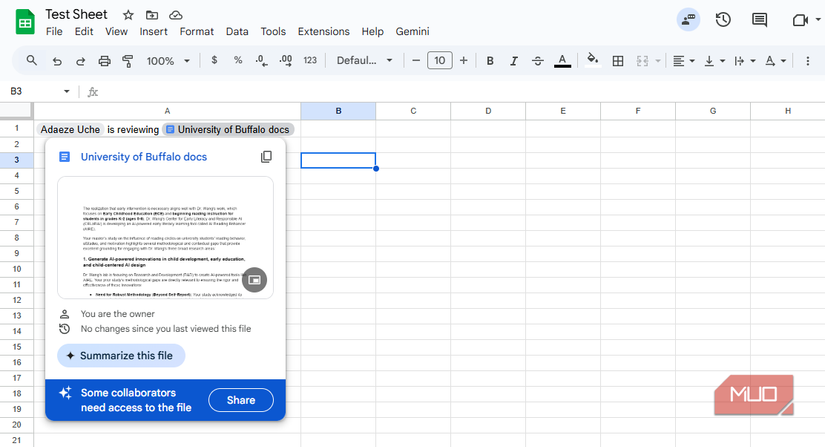Viewport: 825px width, 447px height.
Task: Copy link icon in the file card
Action: (x=266, y=157)
